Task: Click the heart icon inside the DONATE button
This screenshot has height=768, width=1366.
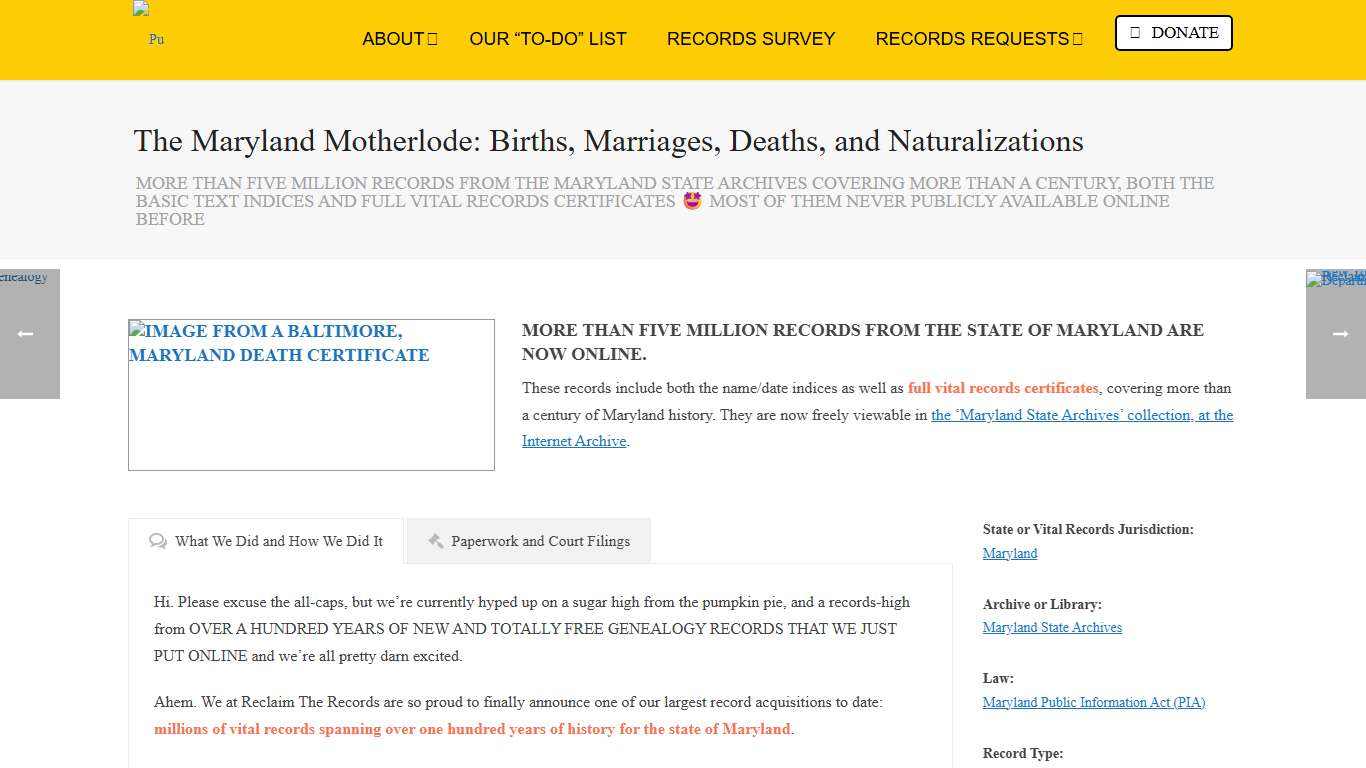Action: click(1136, 32)
